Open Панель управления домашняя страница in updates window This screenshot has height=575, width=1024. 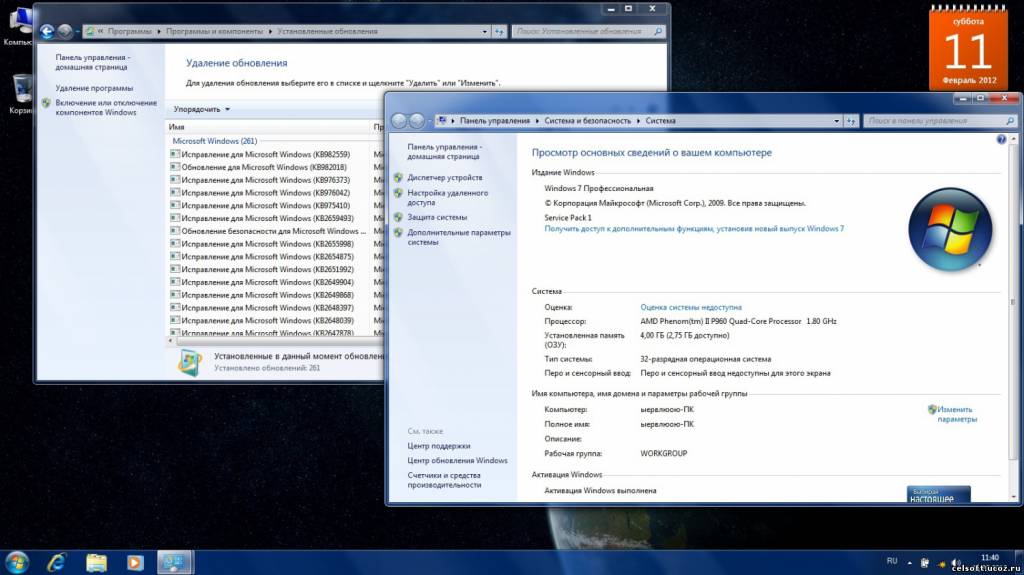pos(93,62)
